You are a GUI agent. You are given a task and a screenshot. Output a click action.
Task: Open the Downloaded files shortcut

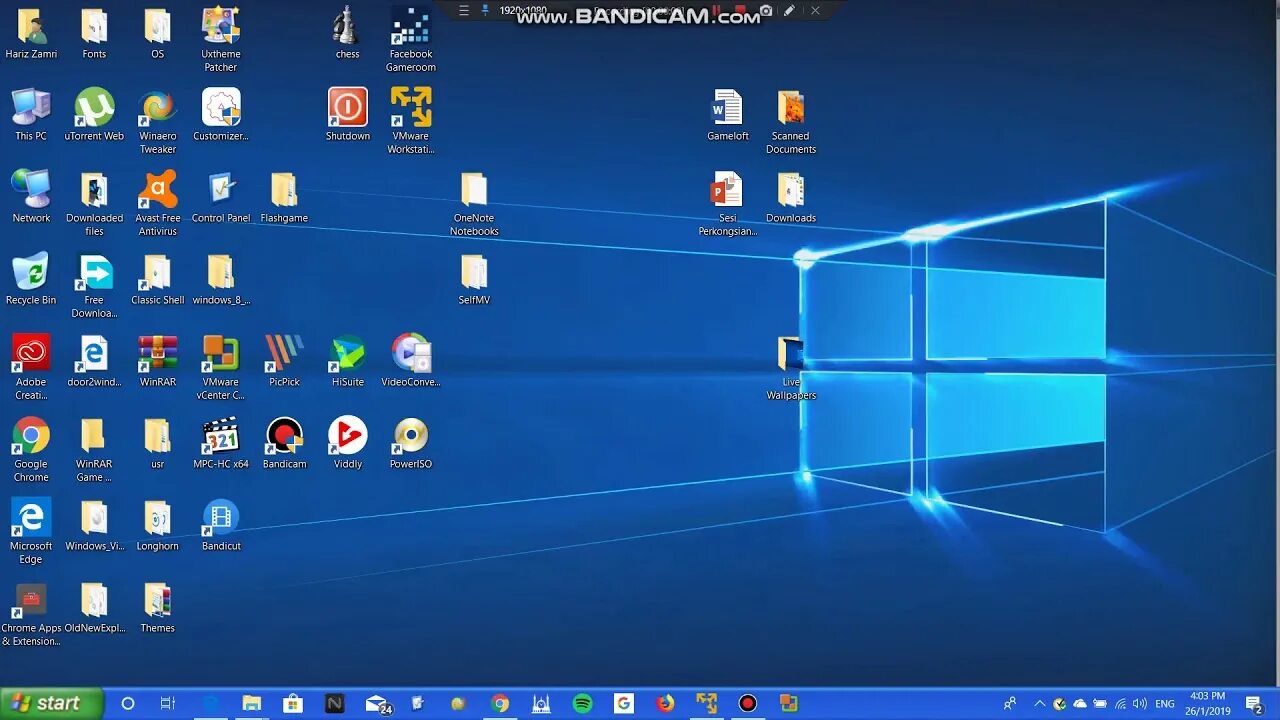94,205
